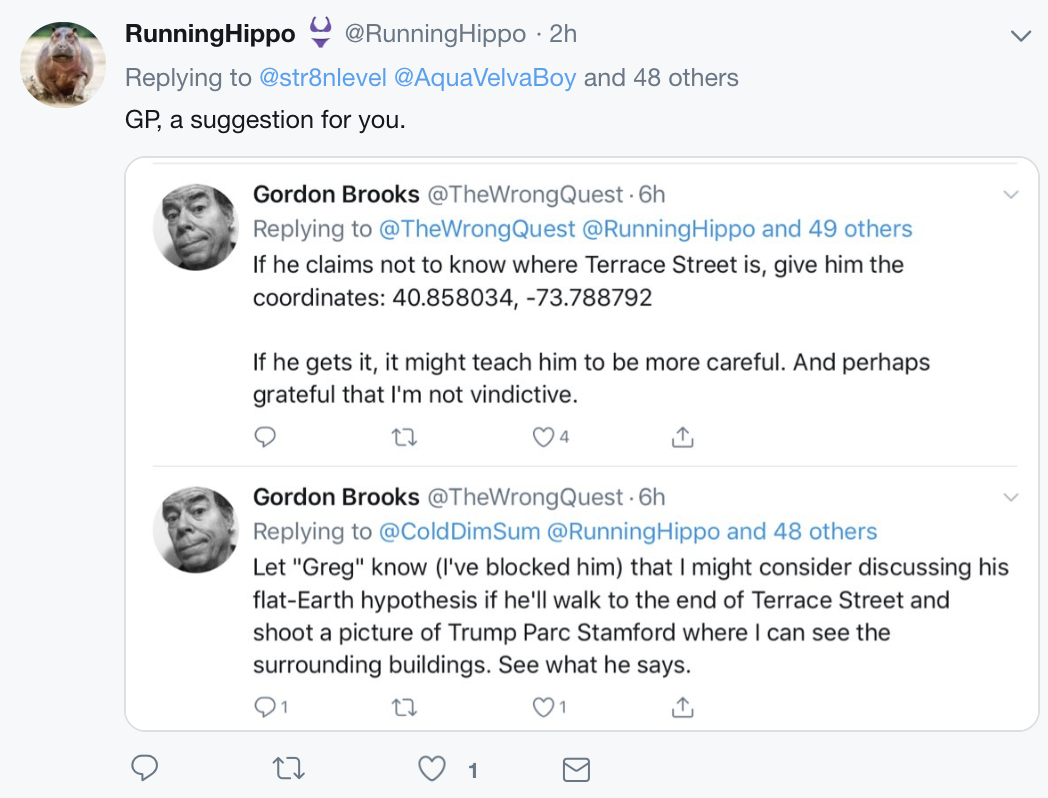
Task: Open the @AquaVelvaBoy profile link
Action: click(x=486, y=78)
